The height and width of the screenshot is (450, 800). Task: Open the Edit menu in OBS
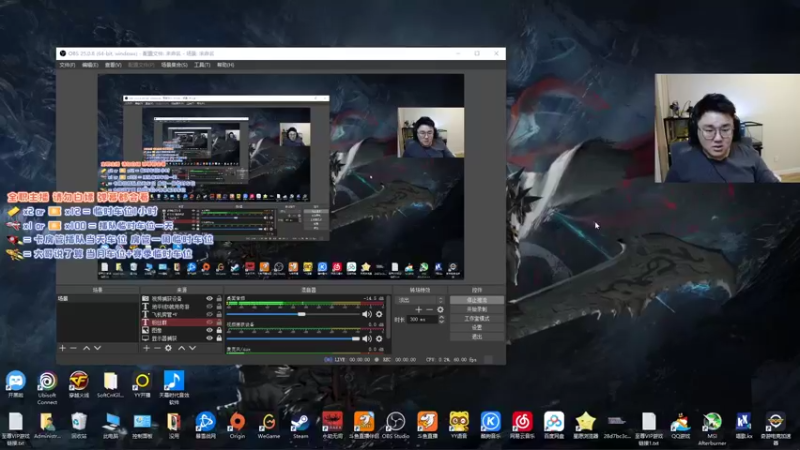point(90,65)
